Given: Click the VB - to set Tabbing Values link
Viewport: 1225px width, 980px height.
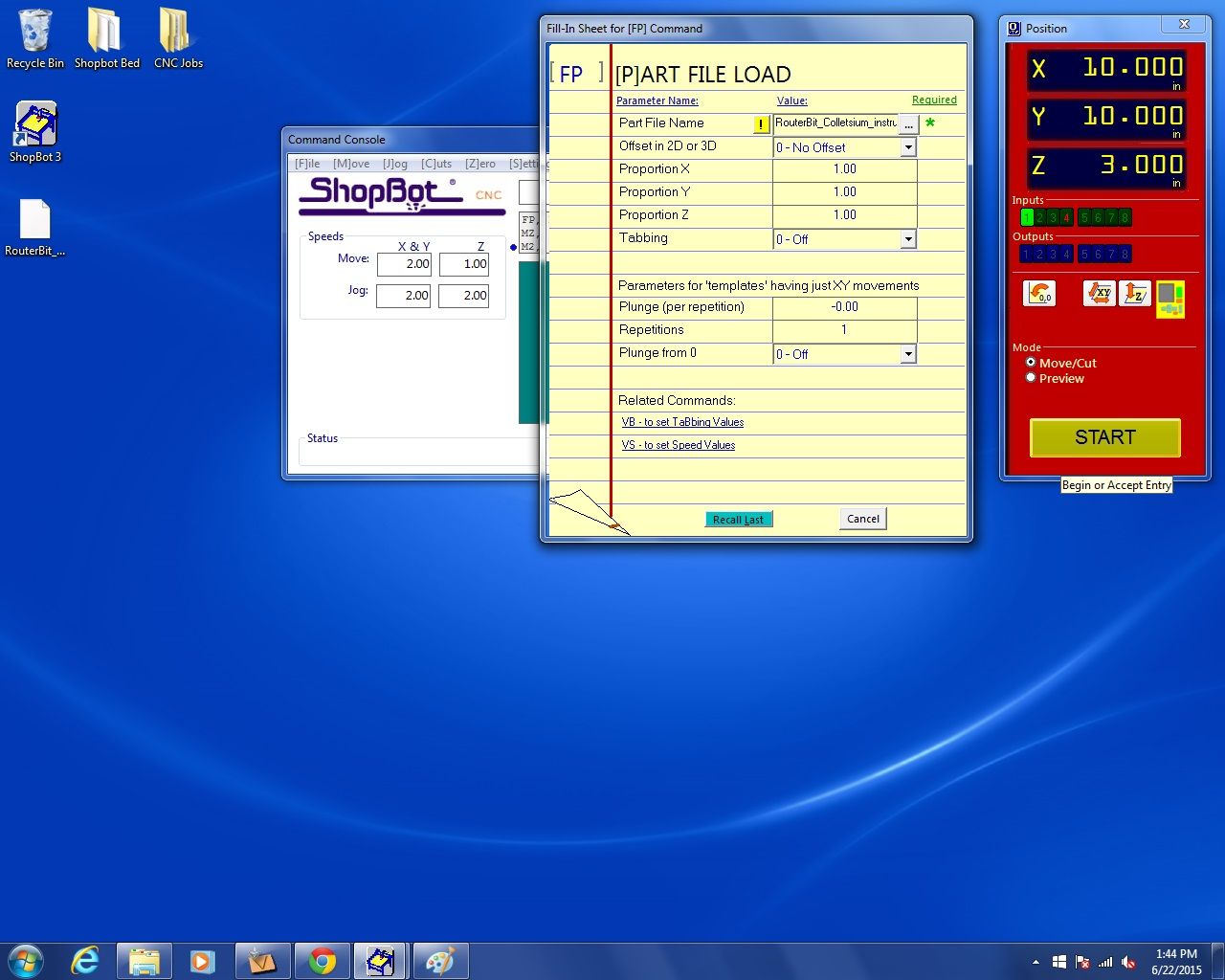Looking at the screenshot, I should (x=682, y=422).
